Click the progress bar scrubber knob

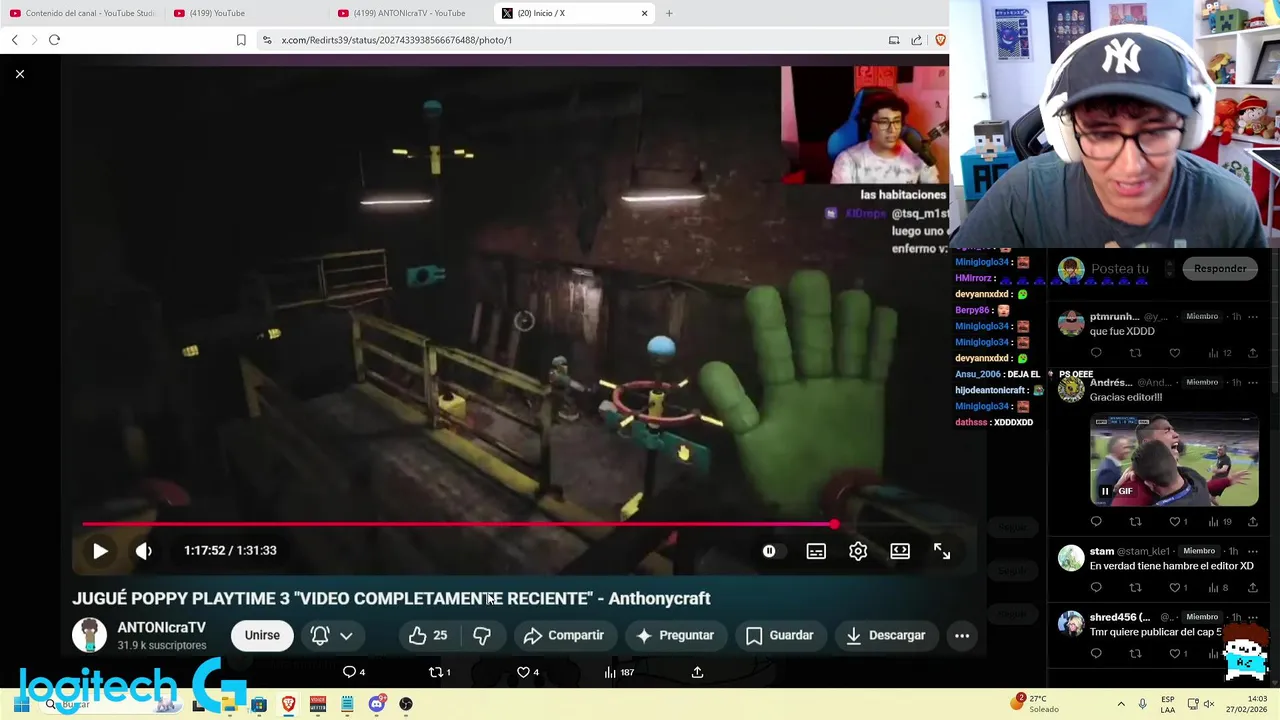834,524
